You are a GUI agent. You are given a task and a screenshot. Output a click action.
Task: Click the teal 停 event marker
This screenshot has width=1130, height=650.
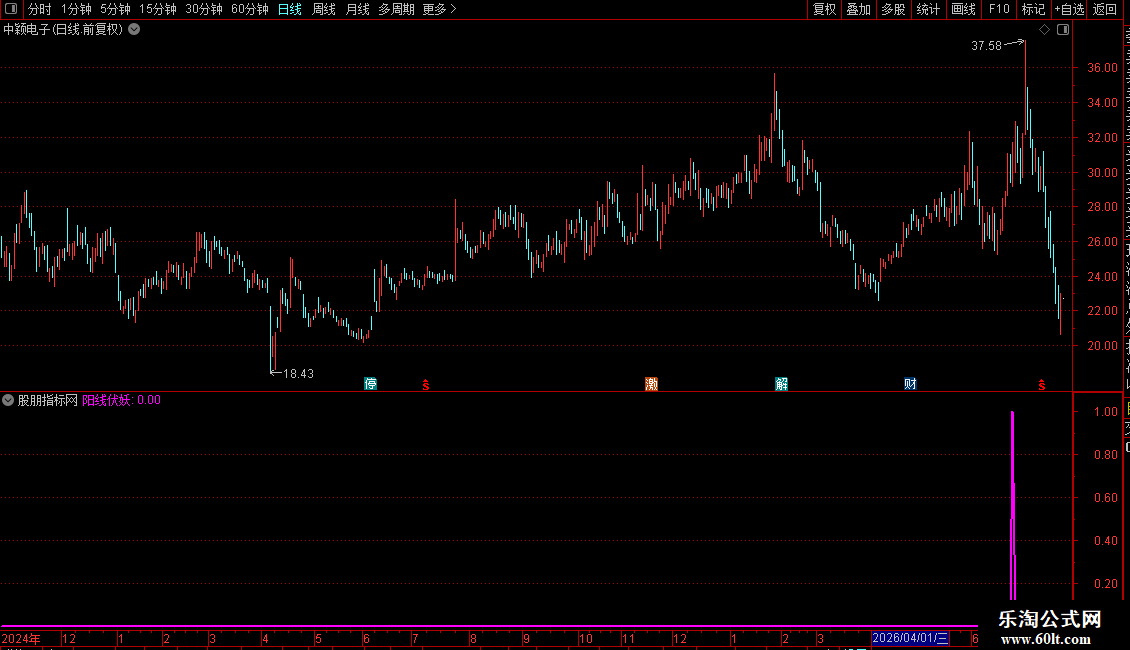click(370, 384)
